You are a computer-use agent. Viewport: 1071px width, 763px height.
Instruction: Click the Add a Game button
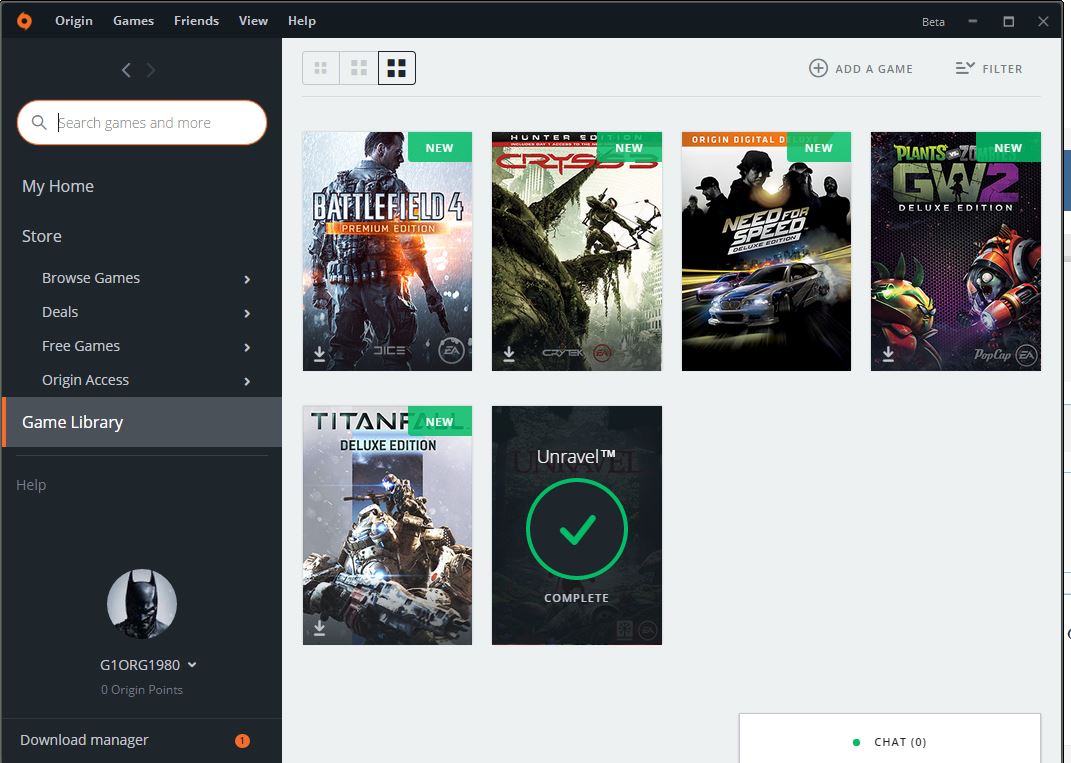tap(861, 69)
